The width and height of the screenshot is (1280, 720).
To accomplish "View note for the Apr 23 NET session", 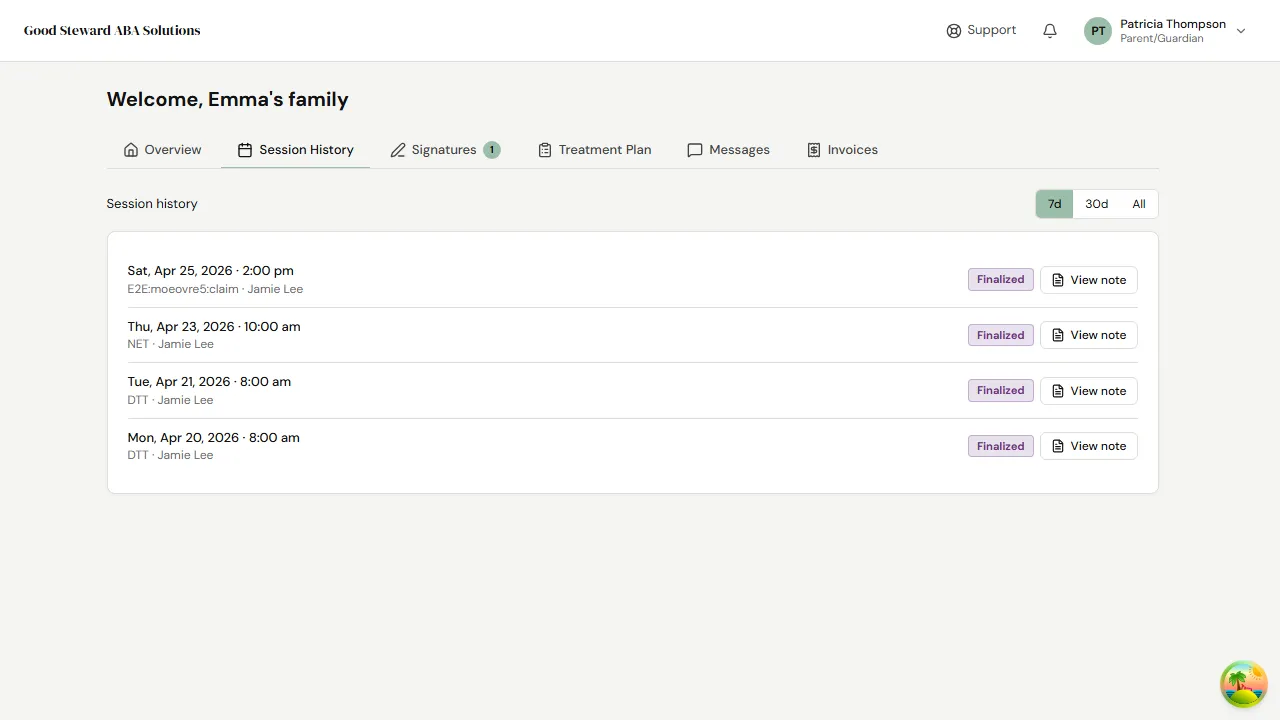I will point(1088,334).
